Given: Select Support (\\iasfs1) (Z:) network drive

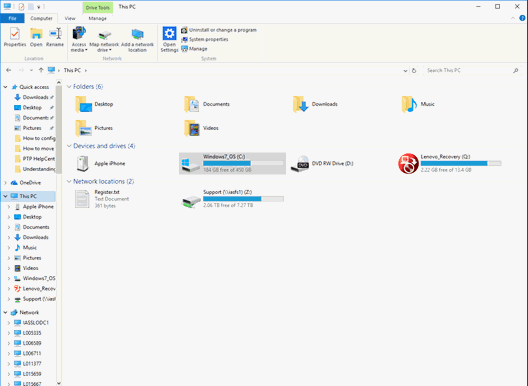Looking at the screenshot, I should point(233,199).
